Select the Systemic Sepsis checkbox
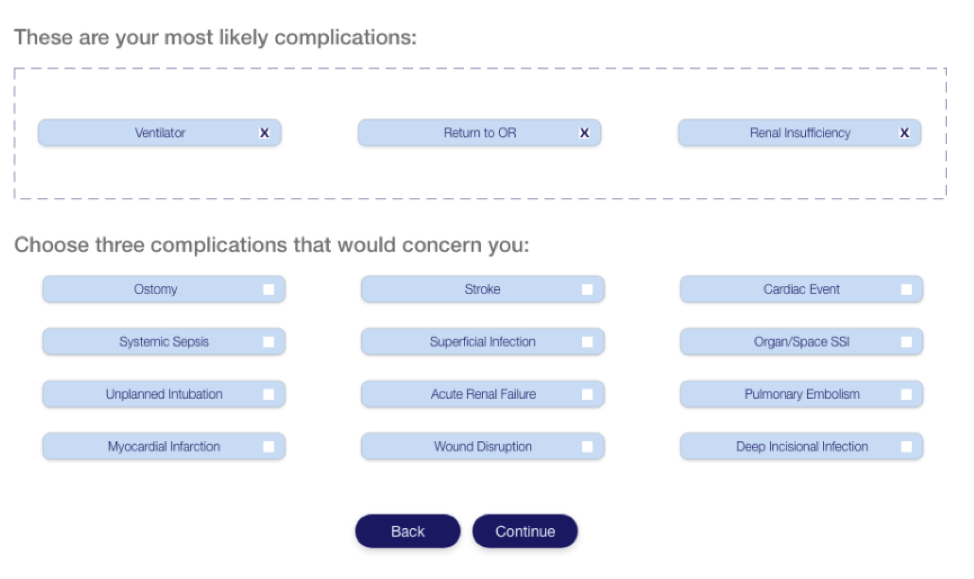Image resolution: width=974 pixels, height=579 pixels. 268,342
